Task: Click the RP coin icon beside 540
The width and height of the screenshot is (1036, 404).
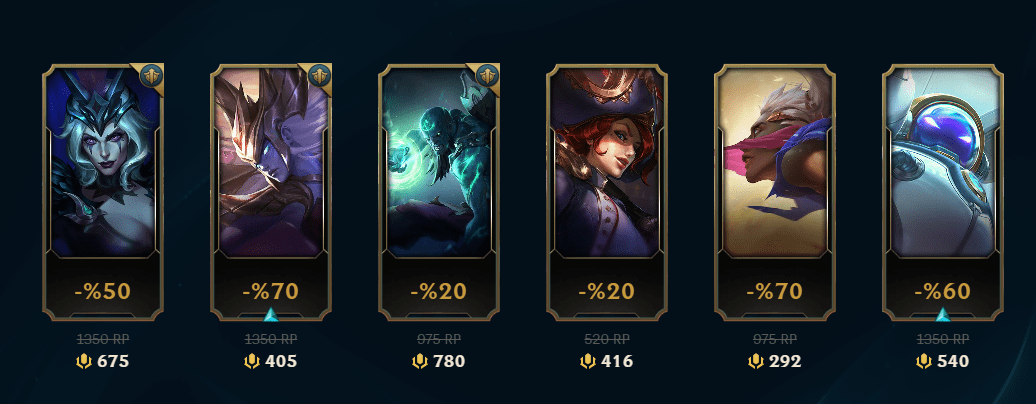Action: [x=924, y=362]
